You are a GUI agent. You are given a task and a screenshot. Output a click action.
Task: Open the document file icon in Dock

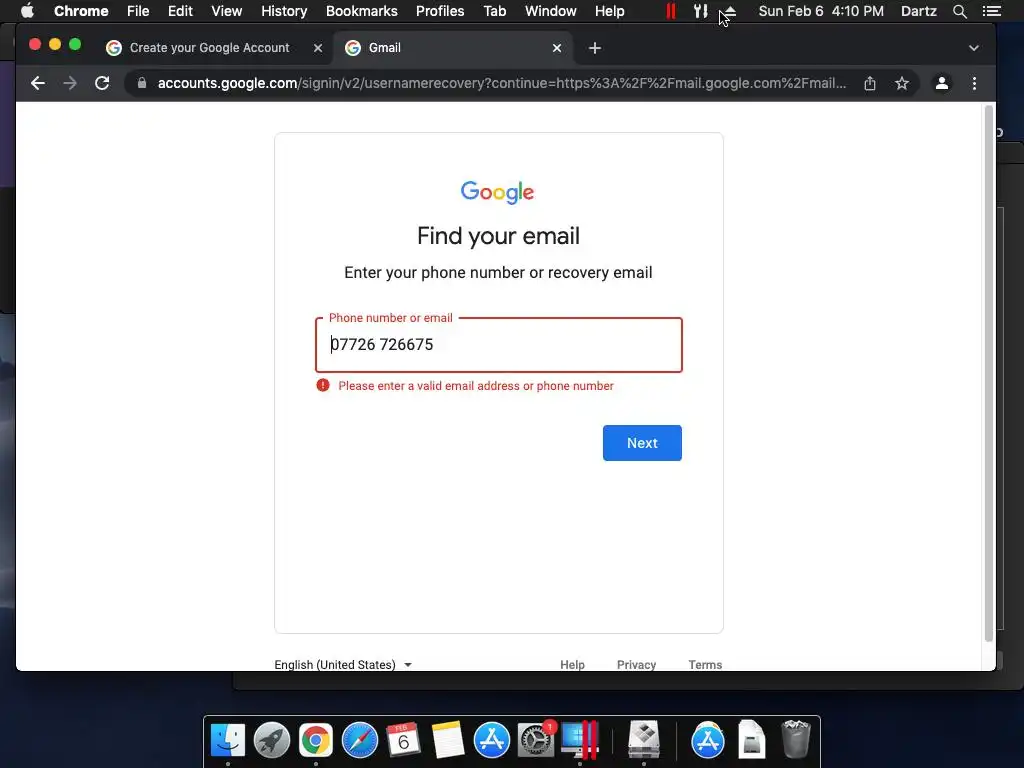(x=752, y=741)
